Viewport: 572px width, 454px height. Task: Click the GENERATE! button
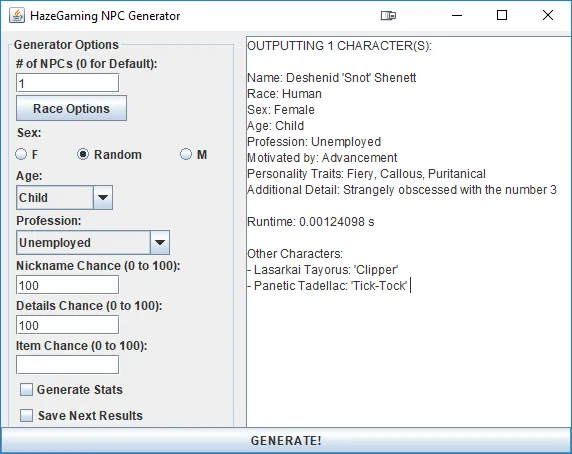(286, 441)
